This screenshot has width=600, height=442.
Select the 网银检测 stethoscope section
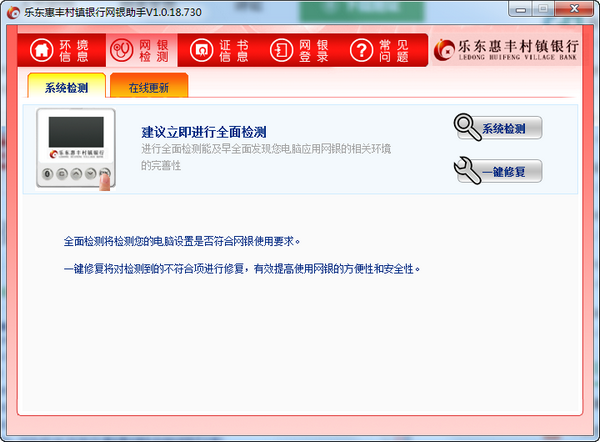click(x=141, y=50)
